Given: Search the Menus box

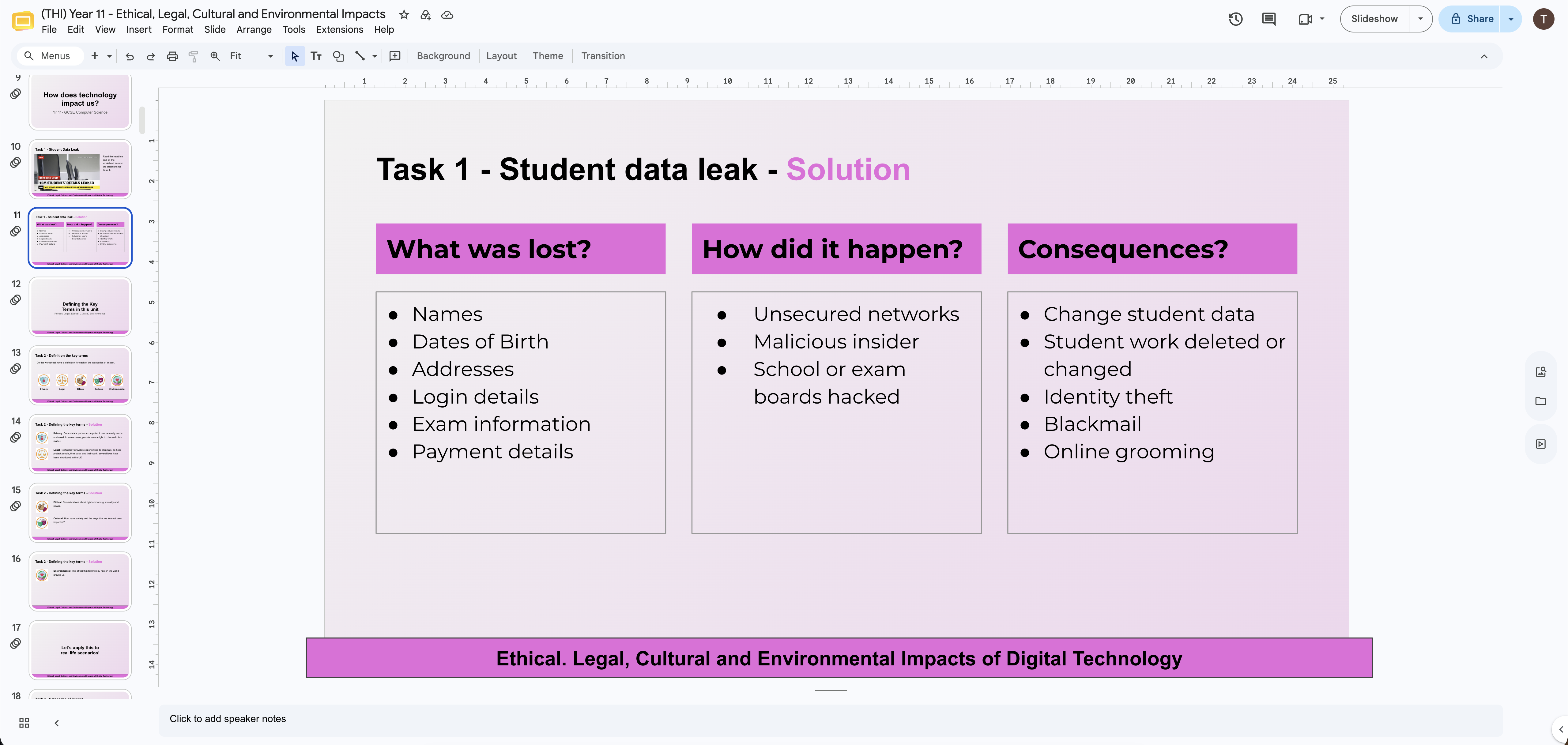Looking at the screenshot, I should pos(50,56).
